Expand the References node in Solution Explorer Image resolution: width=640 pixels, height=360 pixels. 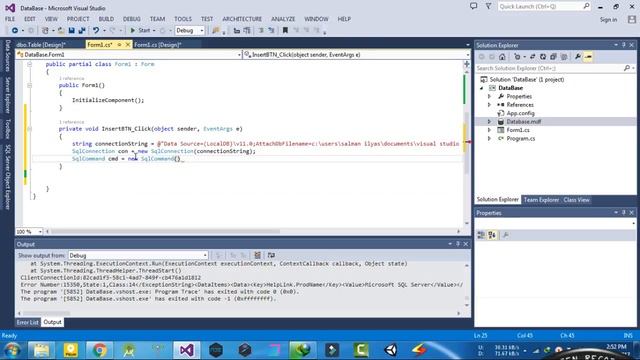click(x=489, y=105)
